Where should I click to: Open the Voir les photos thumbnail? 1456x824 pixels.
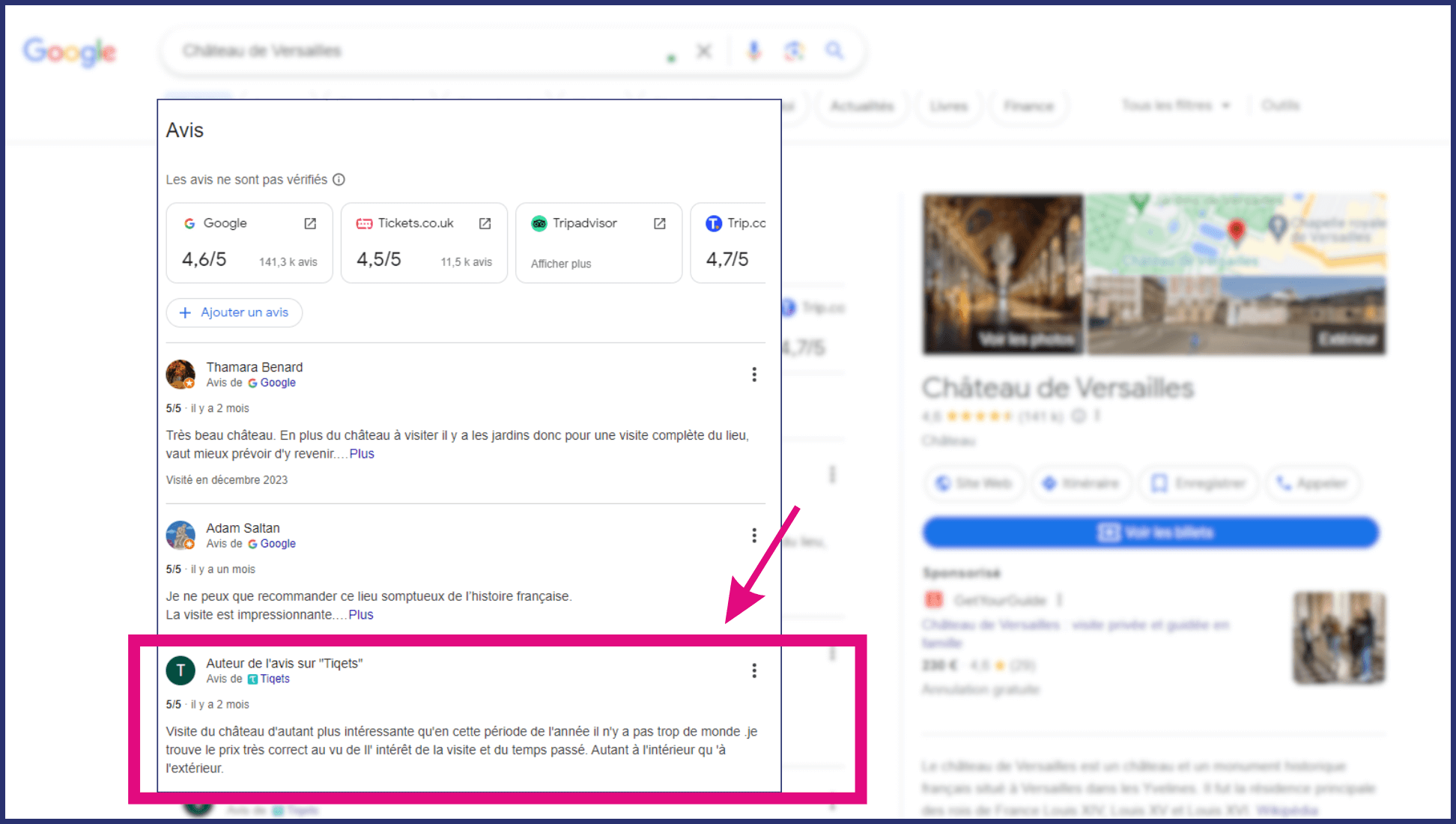point(1003,273)
